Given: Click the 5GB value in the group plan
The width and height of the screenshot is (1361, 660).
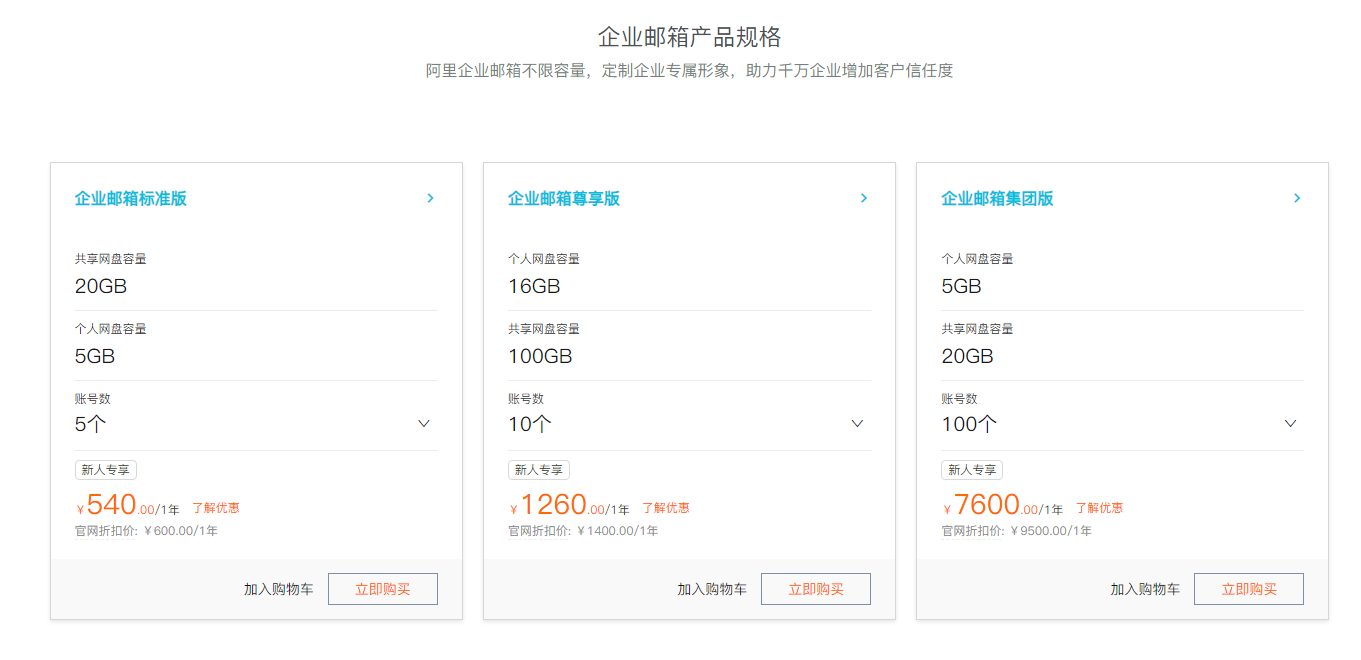Looking at the screenshot, I should click(962, 286).
